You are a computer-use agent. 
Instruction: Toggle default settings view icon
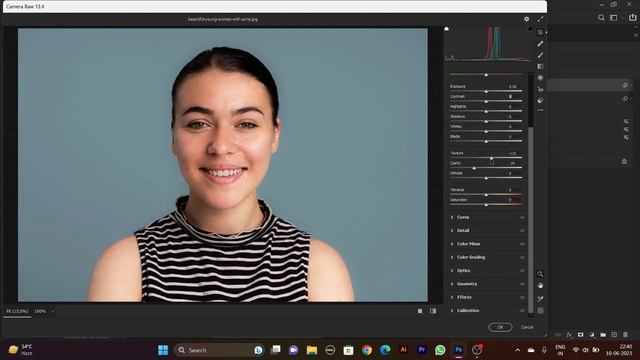coord(433,311)
